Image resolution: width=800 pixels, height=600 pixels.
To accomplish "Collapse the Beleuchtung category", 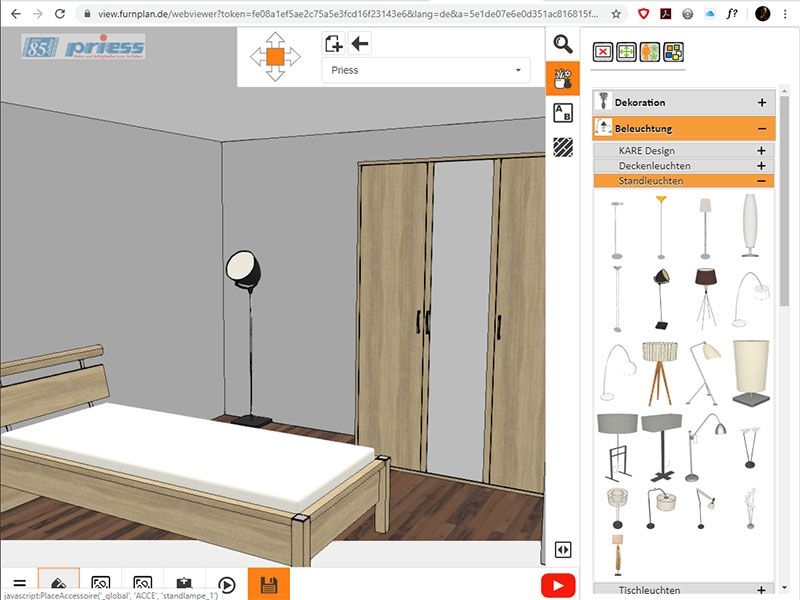I will 762,128.
